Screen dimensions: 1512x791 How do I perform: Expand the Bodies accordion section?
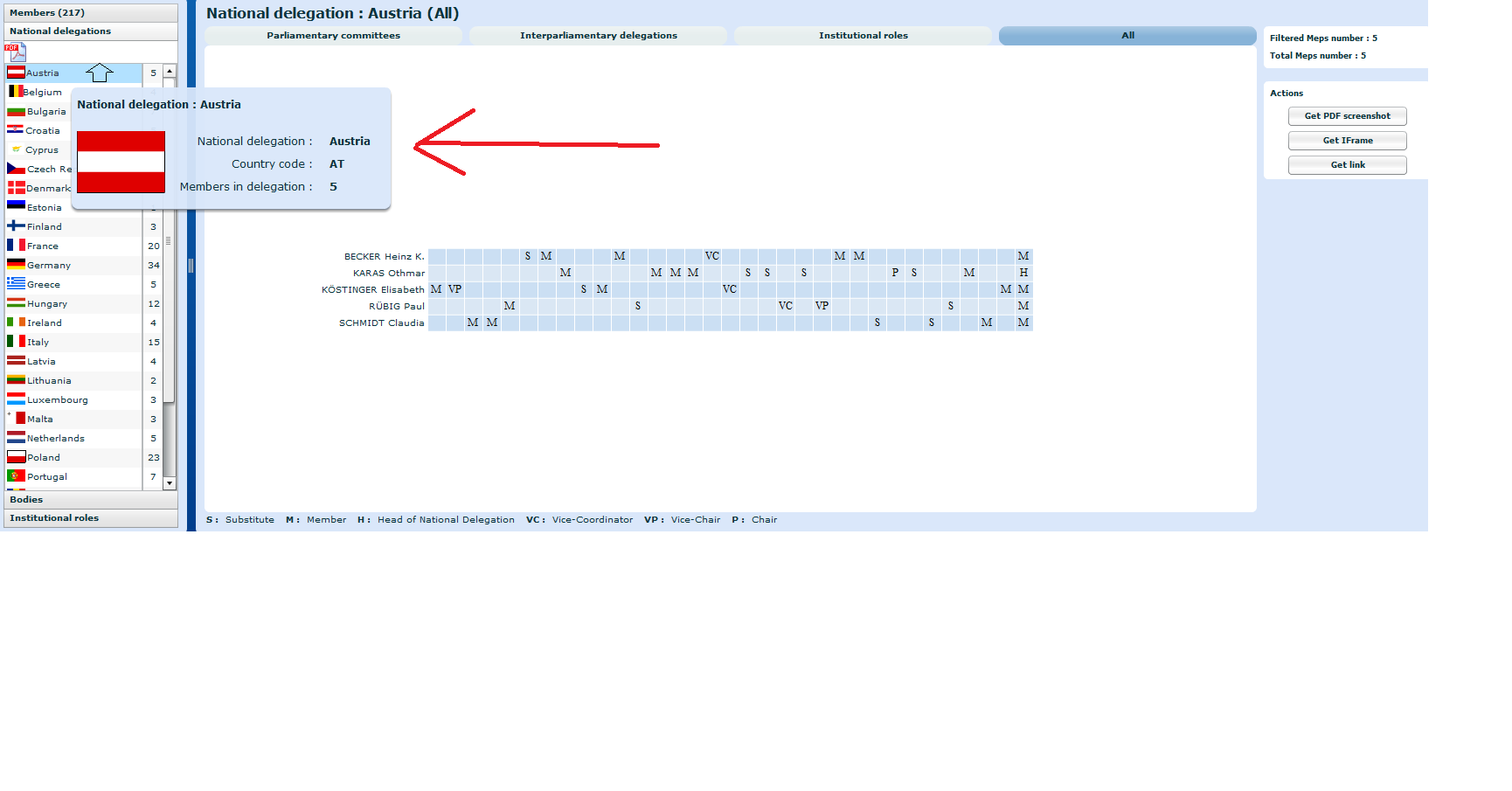tap(90, 499)
